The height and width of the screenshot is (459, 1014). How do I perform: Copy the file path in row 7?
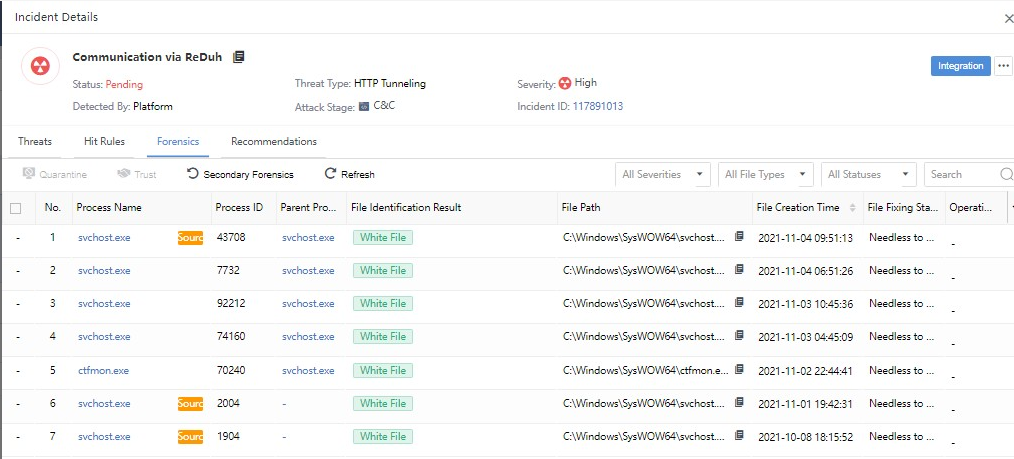(739, 436)
